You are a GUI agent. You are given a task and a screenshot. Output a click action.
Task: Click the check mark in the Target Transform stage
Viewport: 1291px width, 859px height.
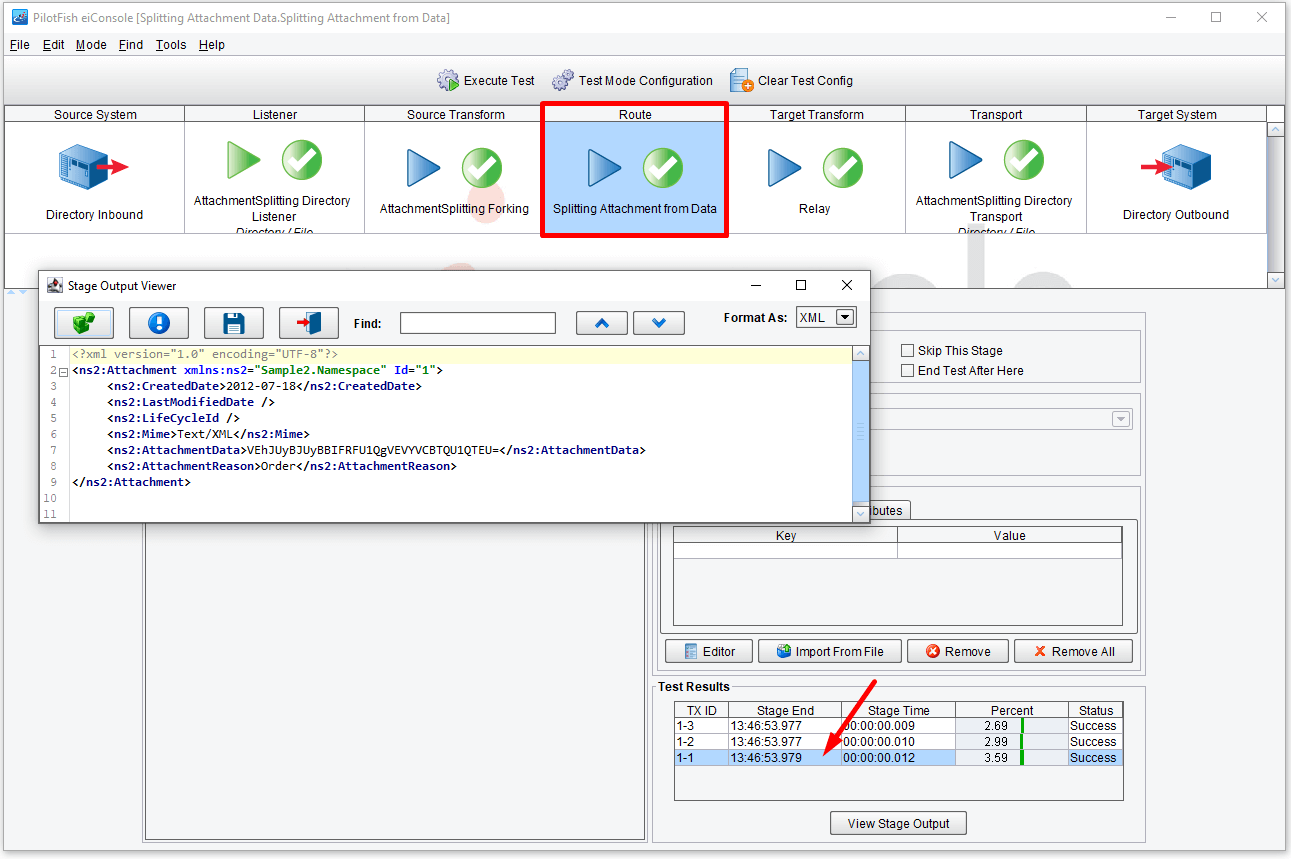pyautogui.click(x=843, y=168)
